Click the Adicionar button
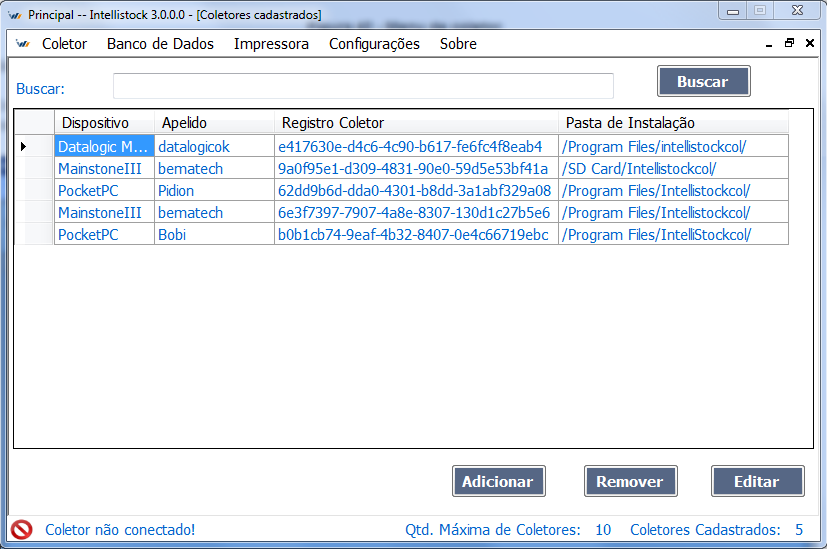Image resolution: width=827 pixels, height=549 pixels. tap(498, 481)
